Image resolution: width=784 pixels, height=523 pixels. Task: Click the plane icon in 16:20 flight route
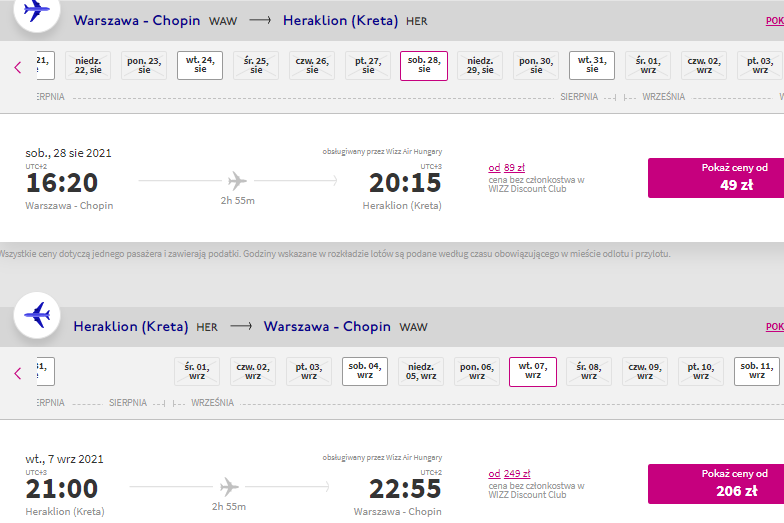[238, 181]
